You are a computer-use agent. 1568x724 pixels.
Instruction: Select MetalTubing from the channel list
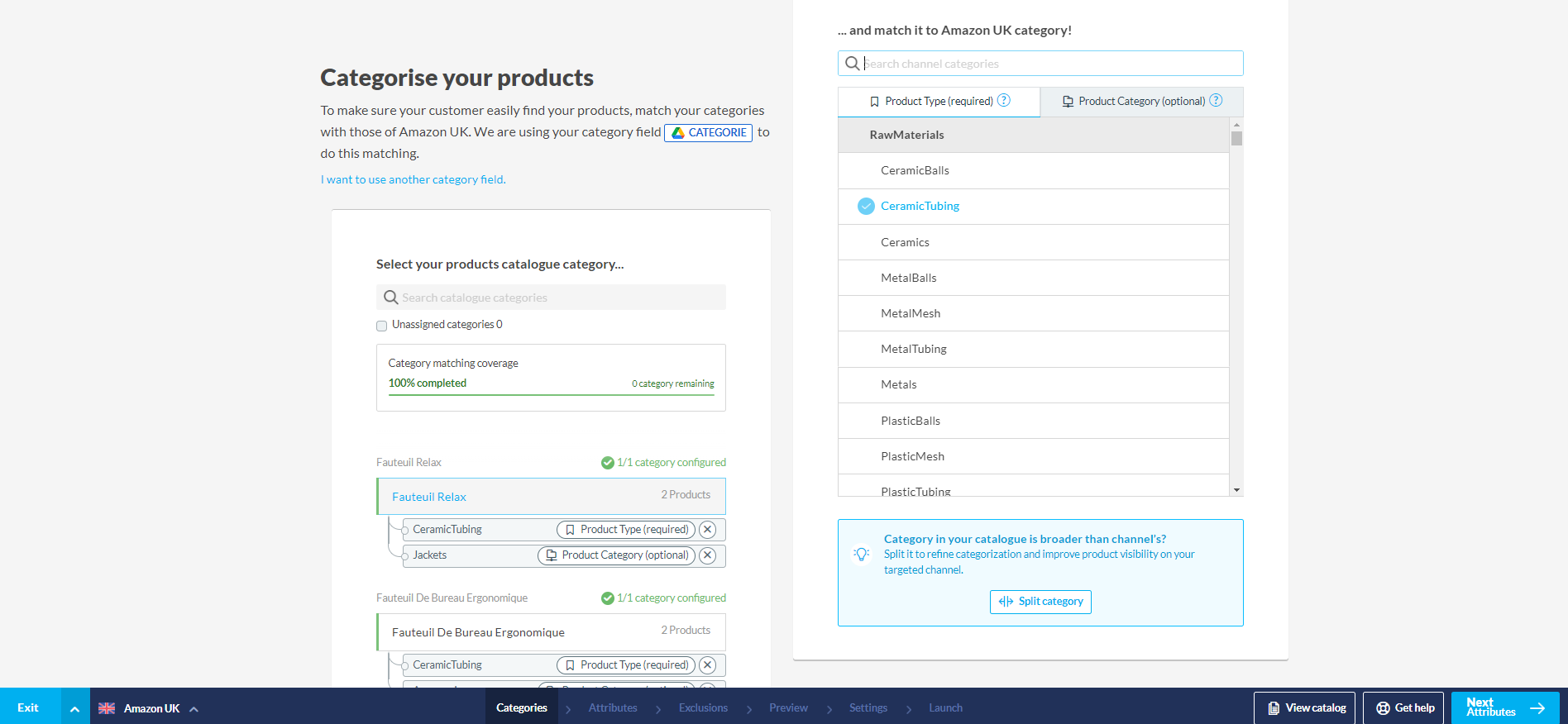click(914, 350)
